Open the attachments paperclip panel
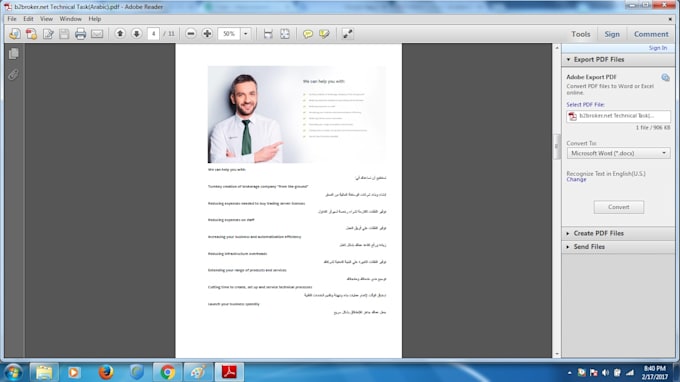 coord(13,75)
